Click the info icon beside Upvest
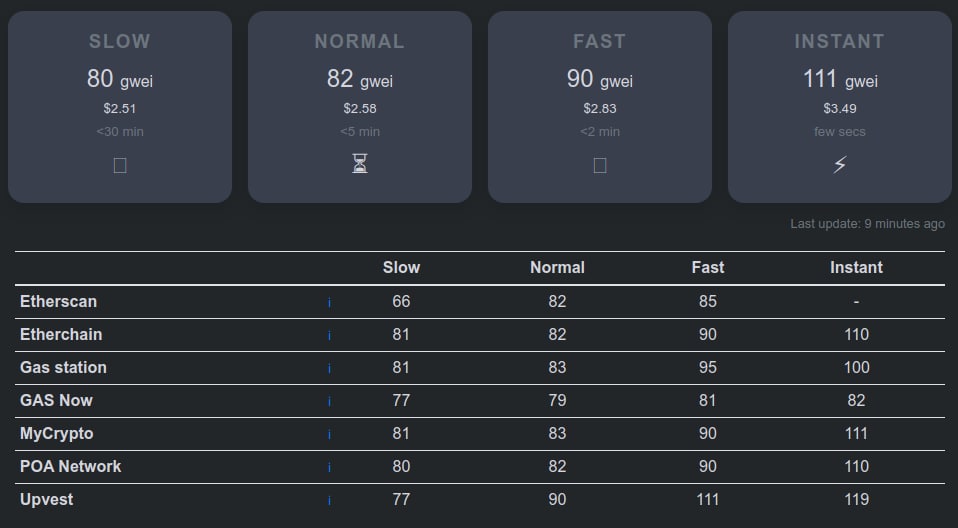The width and height of the screenshot is (958, 528). pyautogui.click(x=329, y=500)
